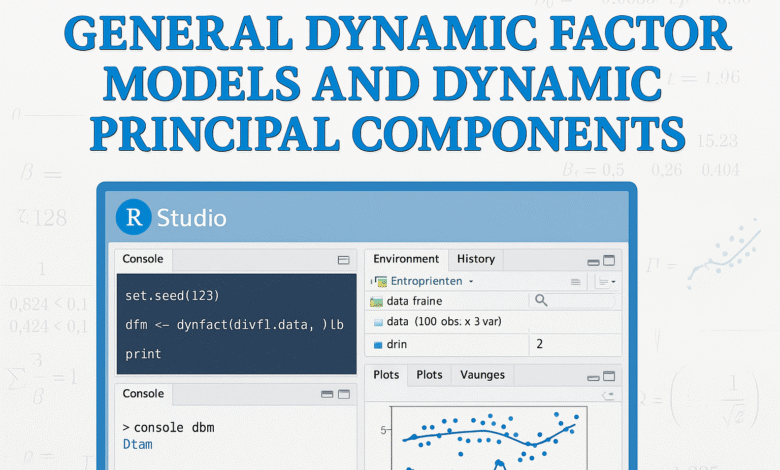Open the second Plots tab
The height and width of the screenshot is (470, 780).
coord(429,375)
